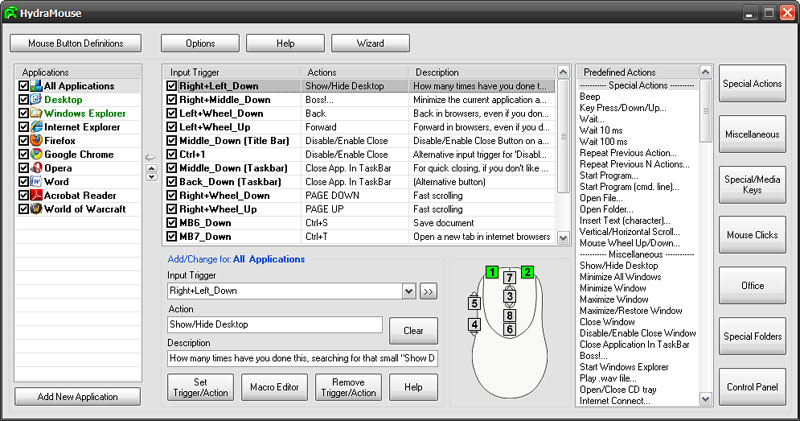Open Mouse Button Definitions
This screenshot has height=421, width=800.
coord(76,43)
